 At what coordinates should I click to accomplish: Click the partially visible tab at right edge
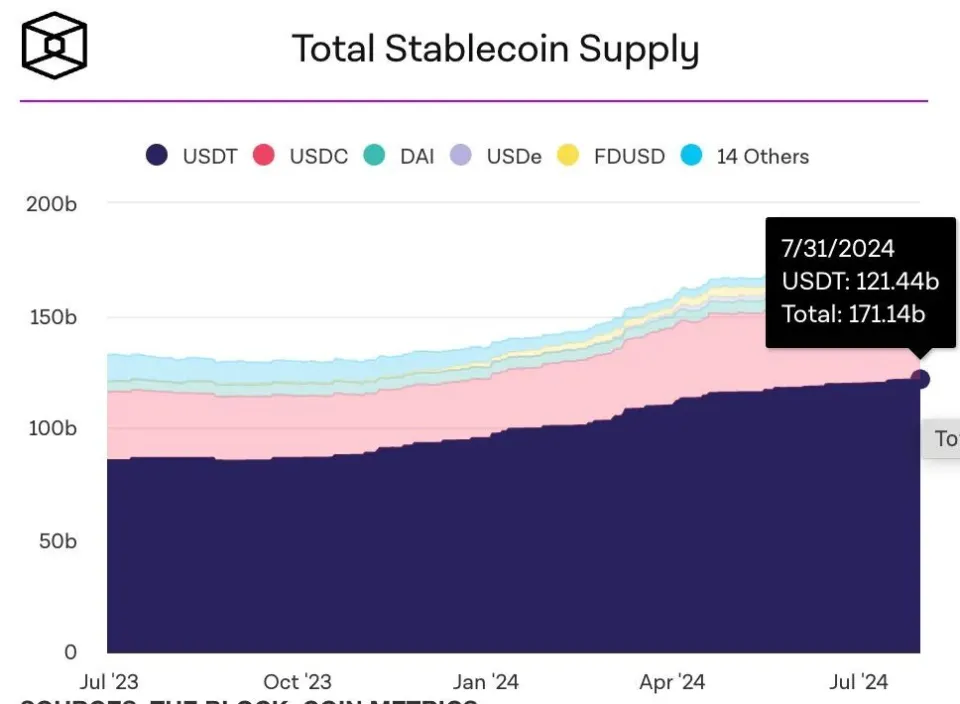tap(942, 438)
